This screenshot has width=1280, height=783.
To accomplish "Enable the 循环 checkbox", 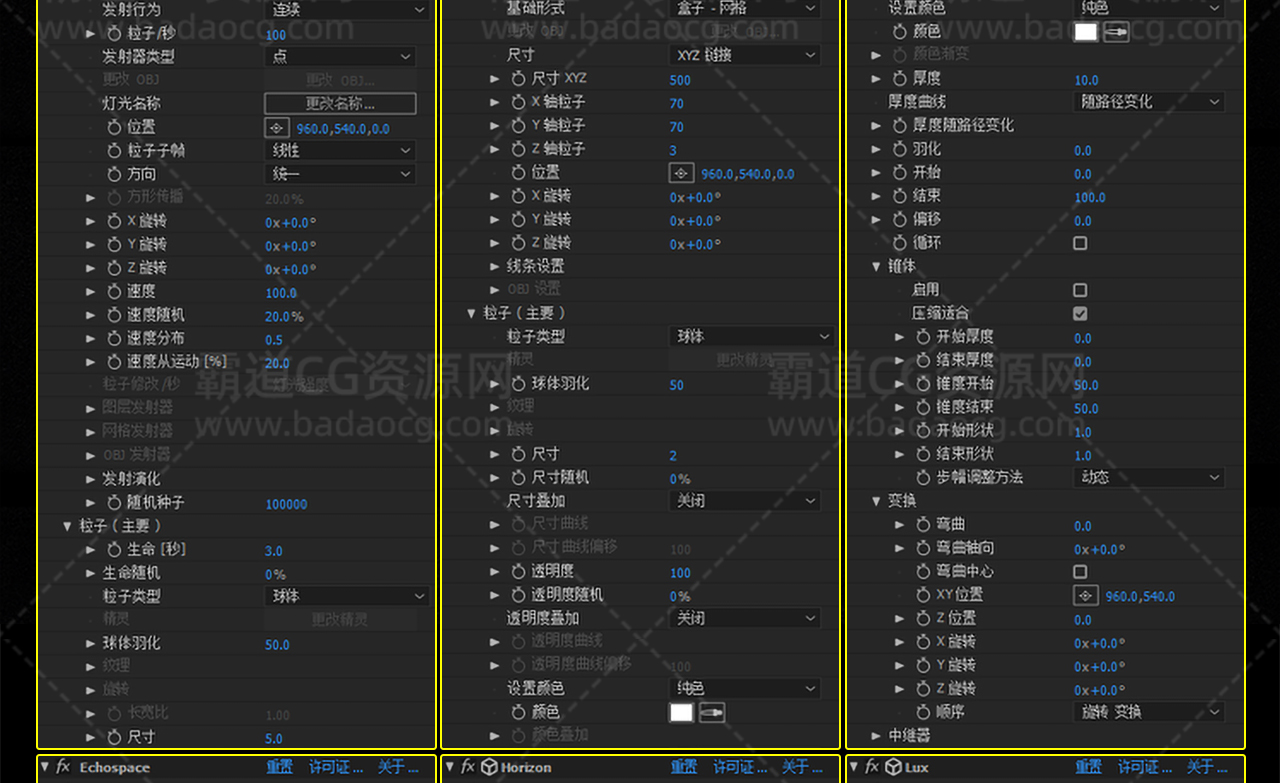I will pos(1080,243).
